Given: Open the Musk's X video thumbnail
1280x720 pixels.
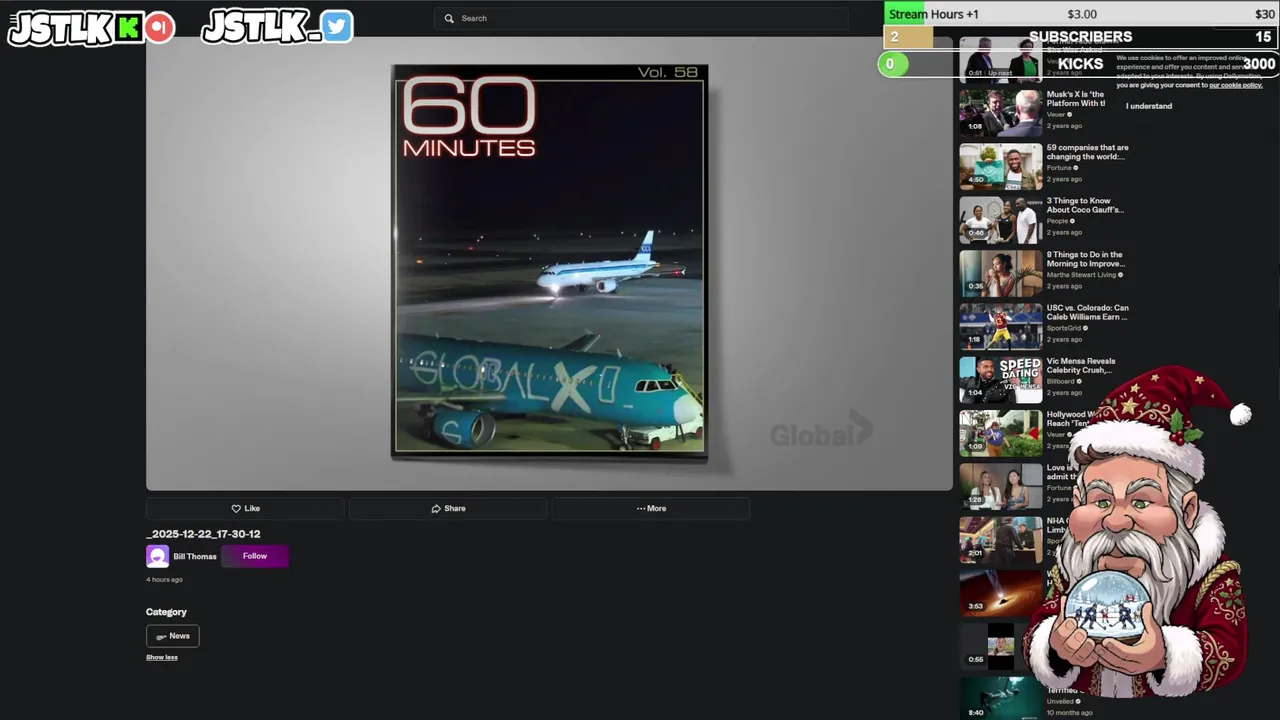Looking at the screenshot, I should tap(1001, 113).
